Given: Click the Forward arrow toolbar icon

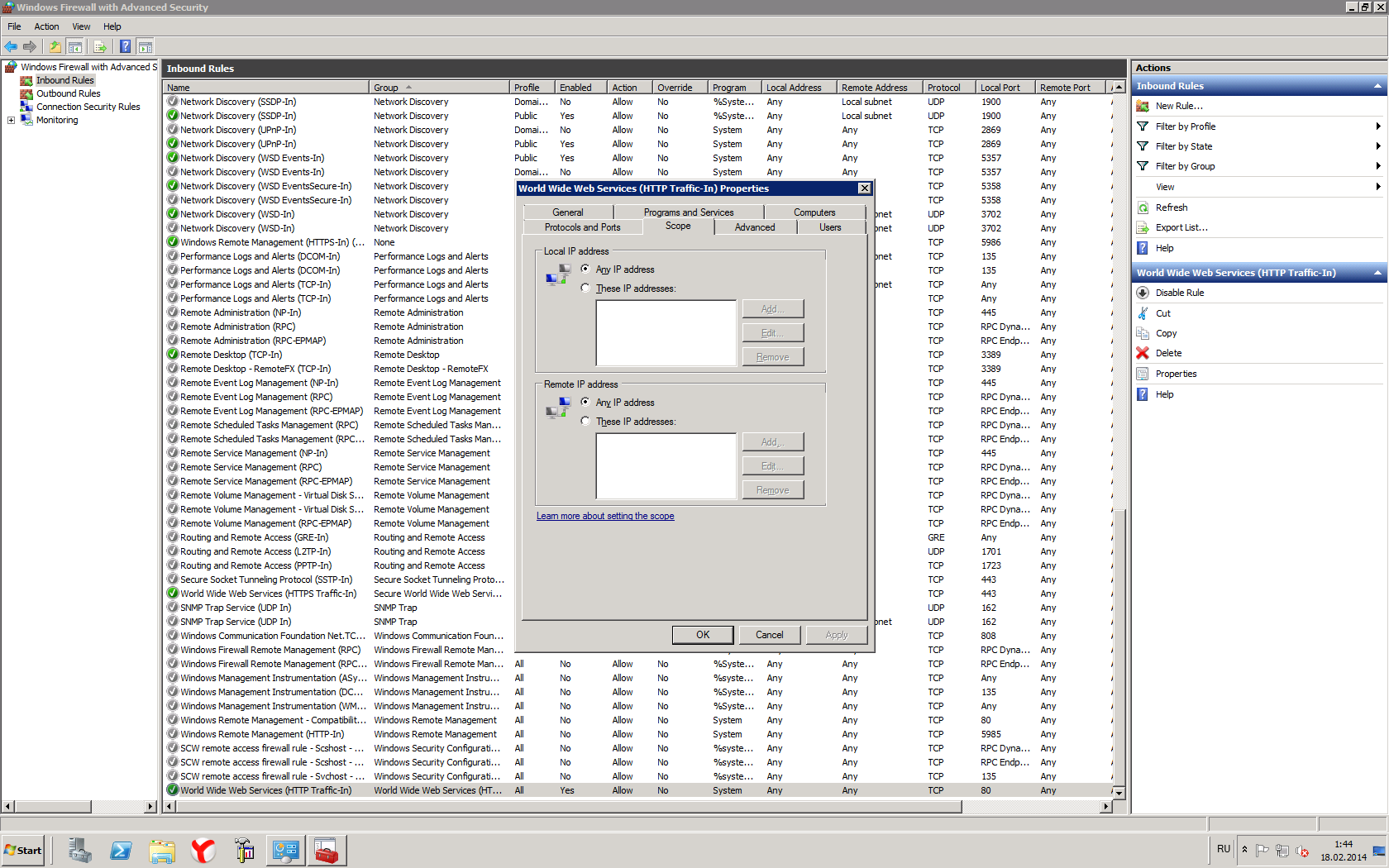Looking at the screenshot, I should 30,46.
